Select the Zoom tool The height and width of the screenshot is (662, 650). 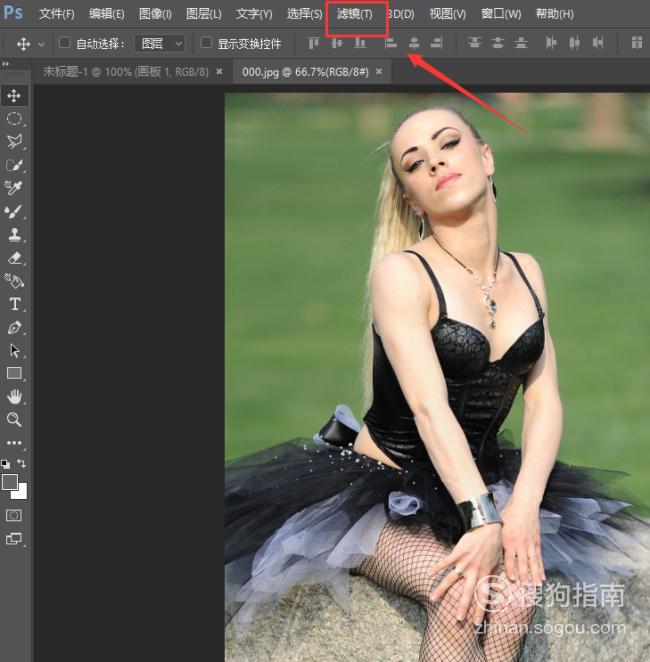click(14, 419)
